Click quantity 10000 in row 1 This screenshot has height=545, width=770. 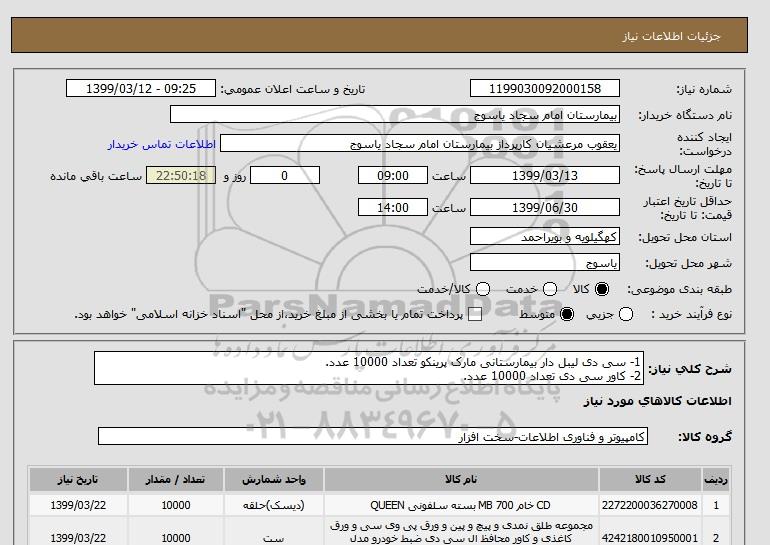(x=176, y=505)
